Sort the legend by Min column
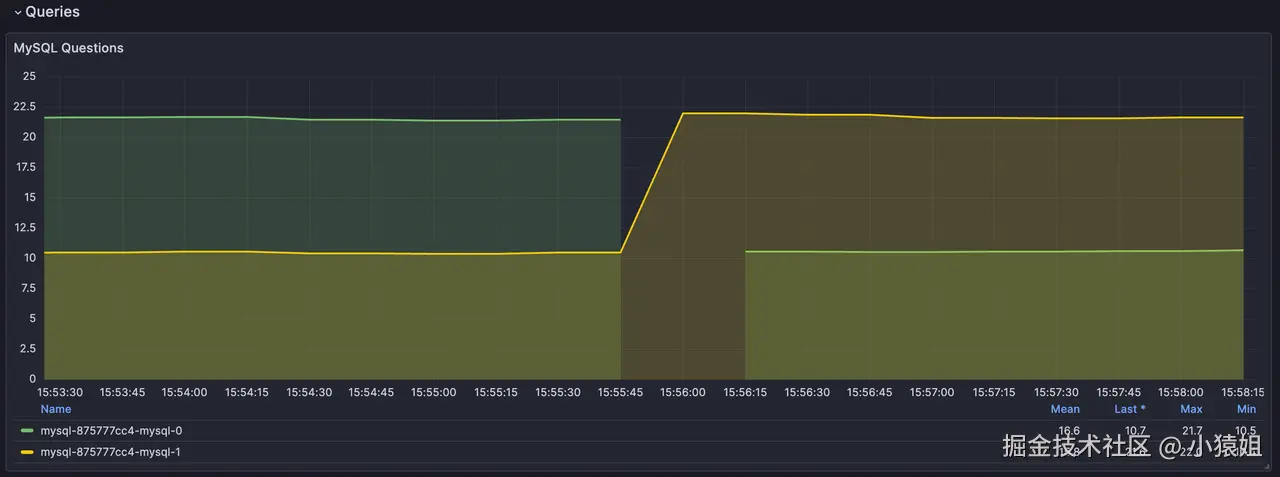This screenshot has height=477, width=1280. [1246, 409]
